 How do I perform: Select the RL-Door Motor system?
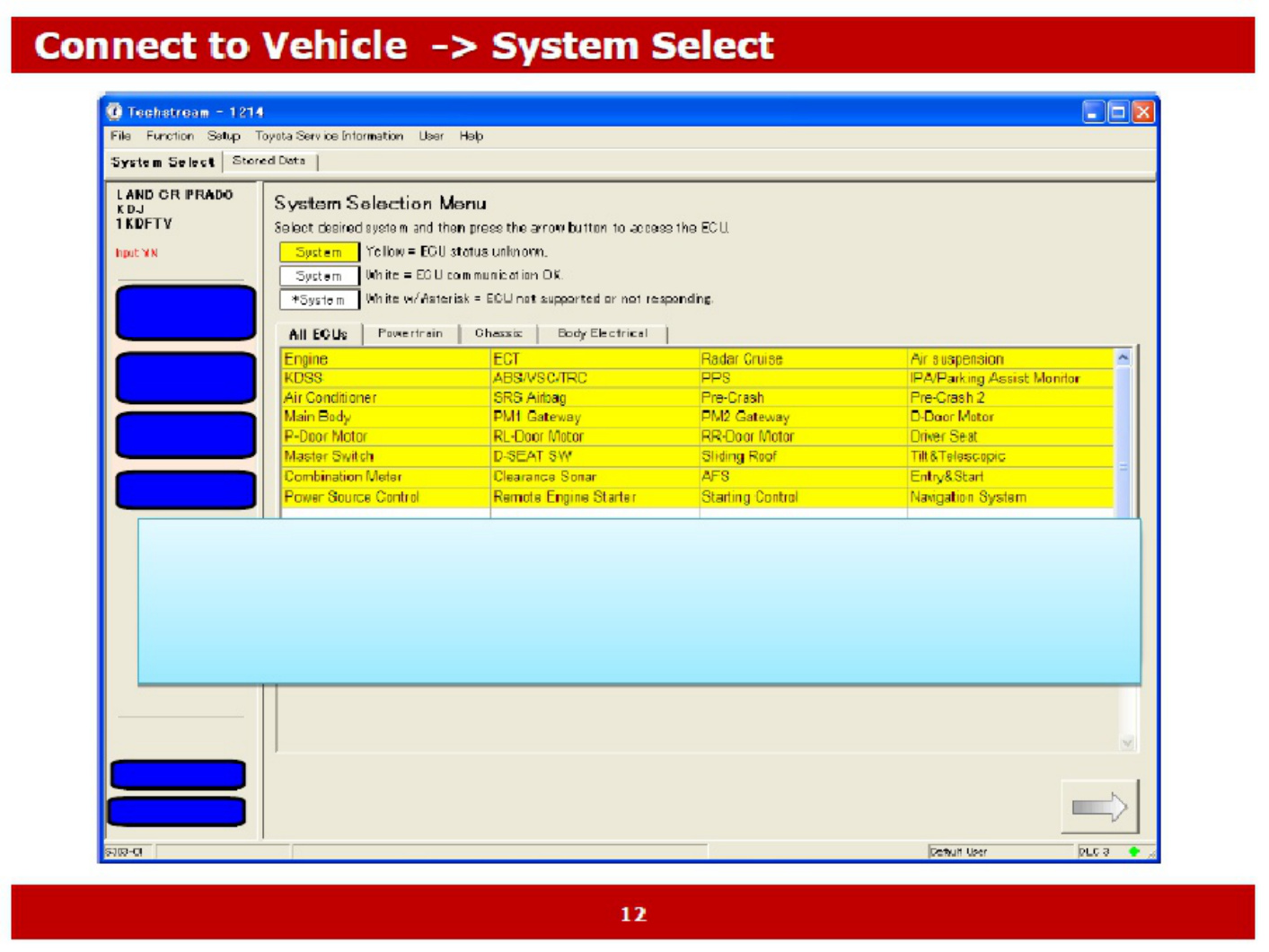(x=595, y=436)
